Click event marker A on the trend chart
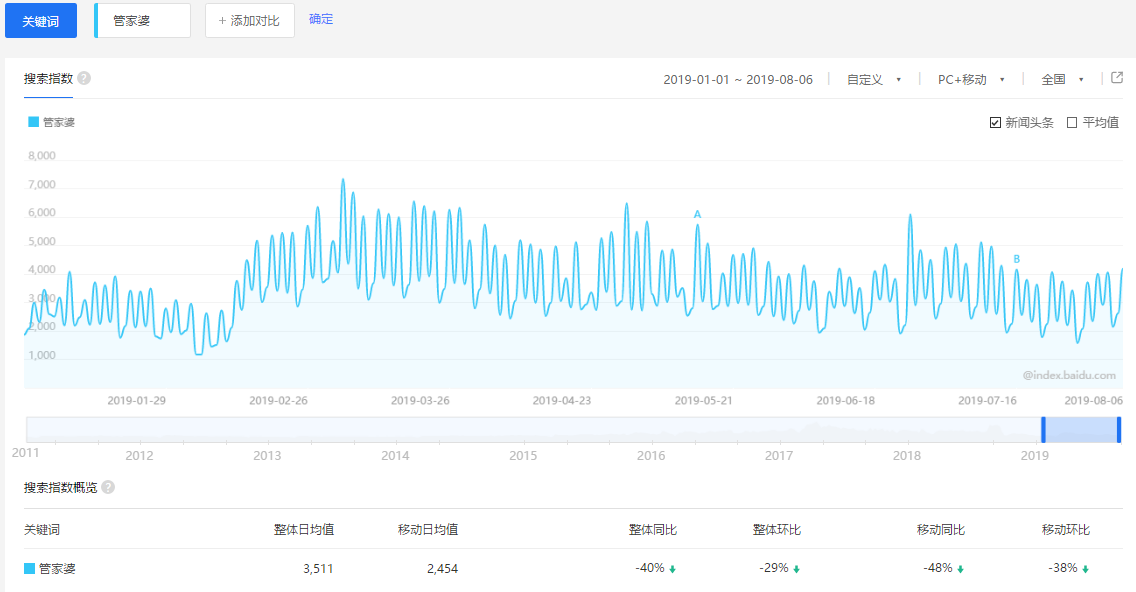The width and height of the screenshot is (1136, 592). pos(697,214)
